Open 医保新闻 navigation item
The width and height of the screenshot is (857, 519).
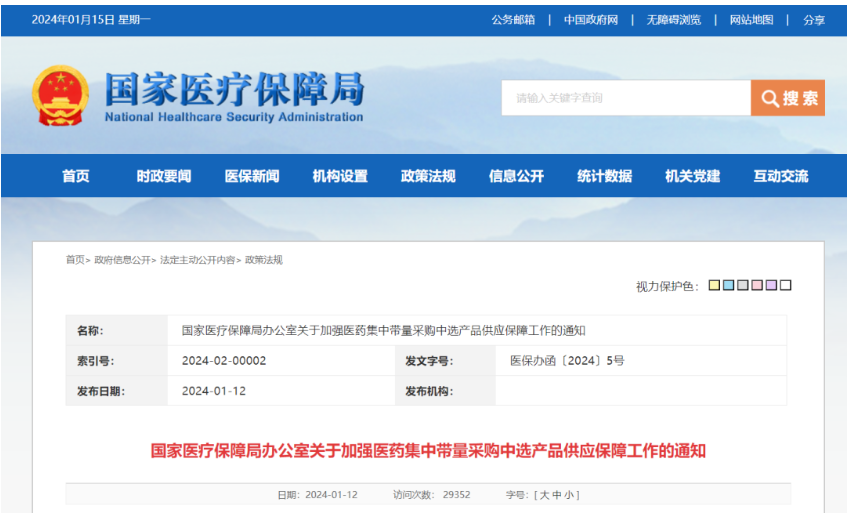pyautogui.click(x=252, y=176)
